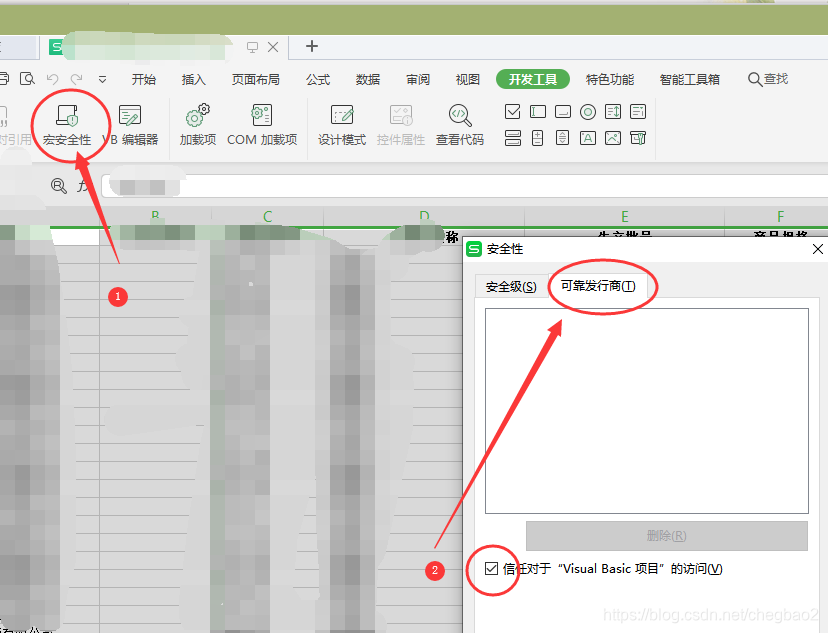Click the document tab display-mode icon

[252, 47]
